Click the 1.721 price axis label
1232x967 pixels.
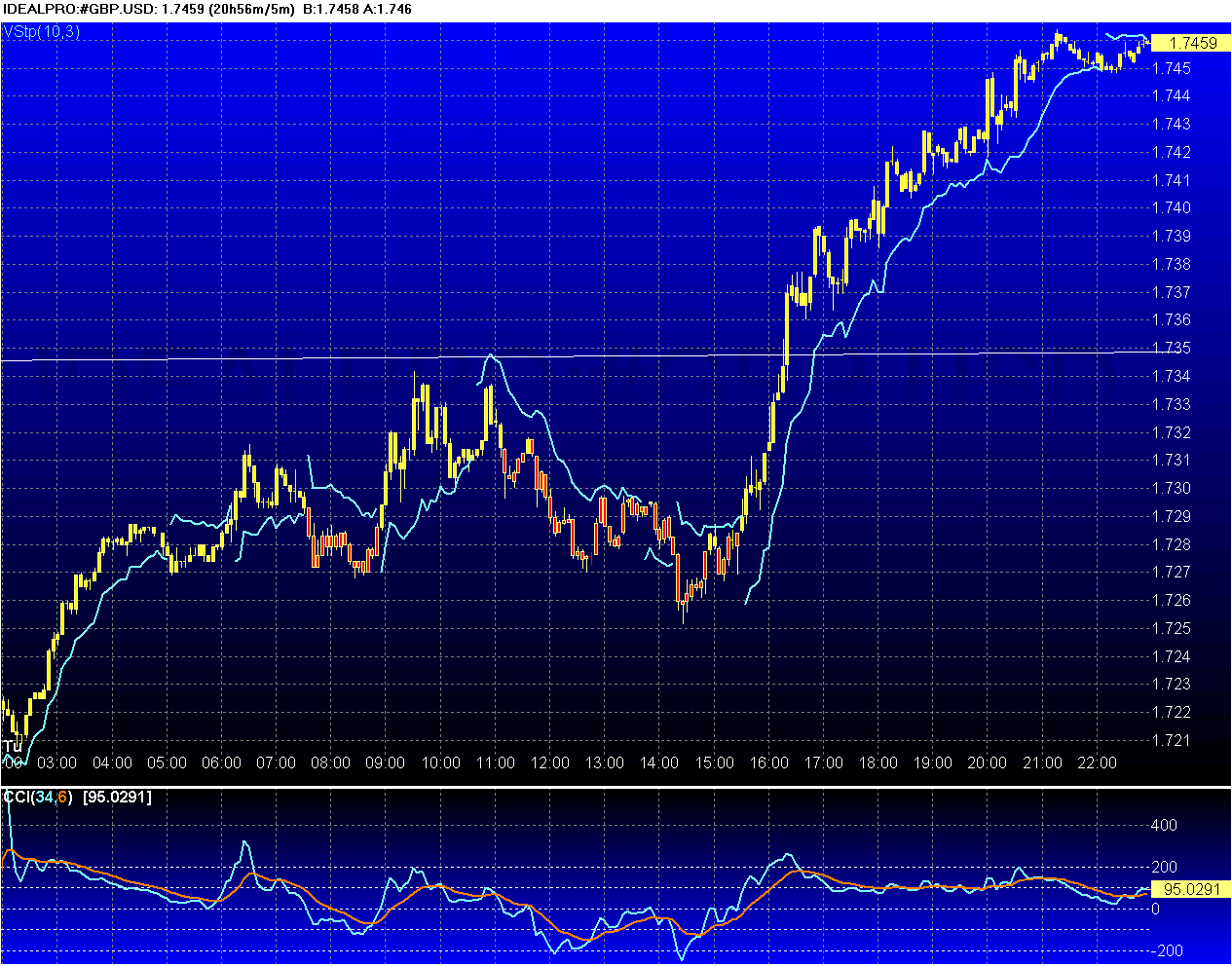click(x=1171, y=740)
